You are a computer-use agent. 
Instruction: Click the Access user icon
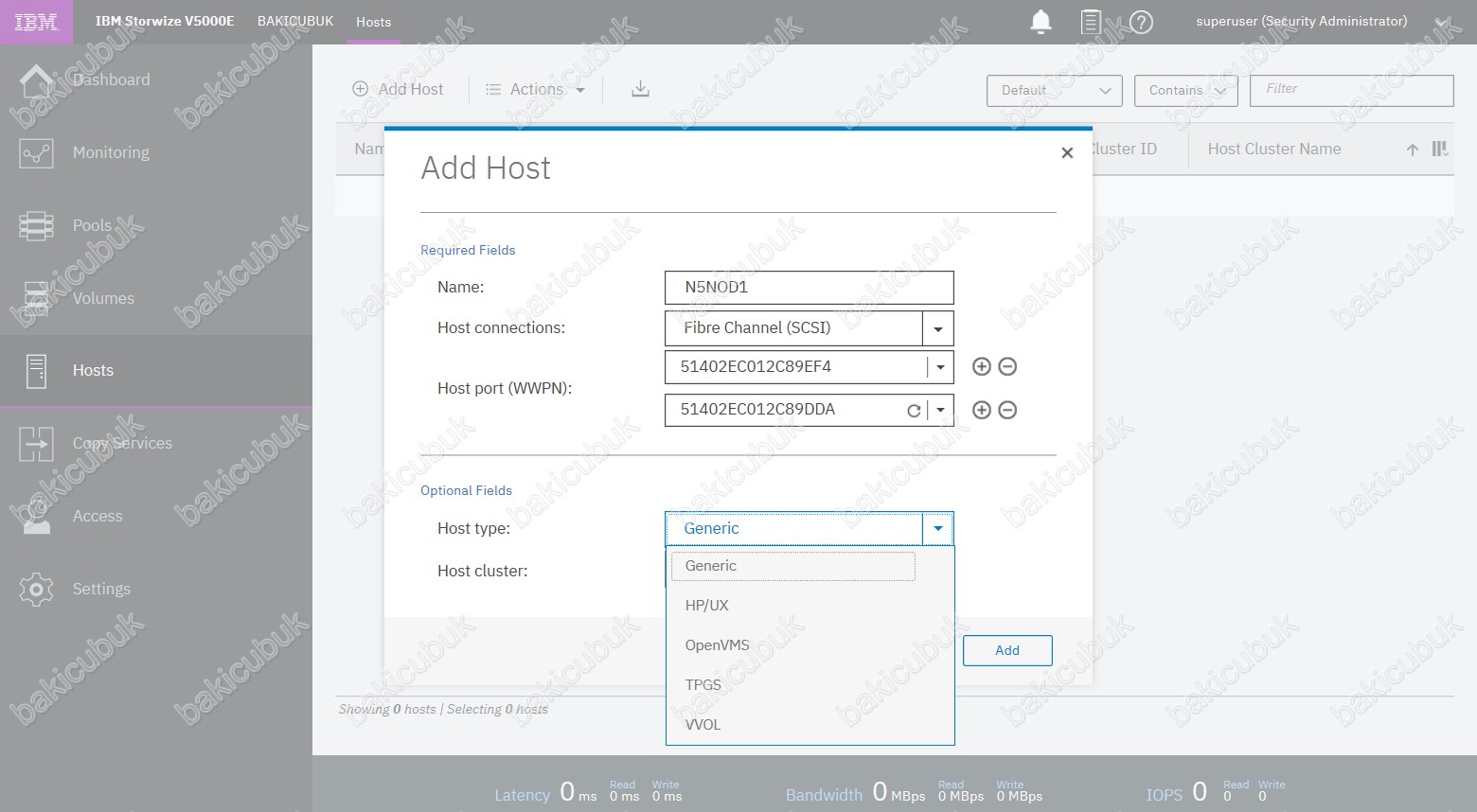(36, 517)
